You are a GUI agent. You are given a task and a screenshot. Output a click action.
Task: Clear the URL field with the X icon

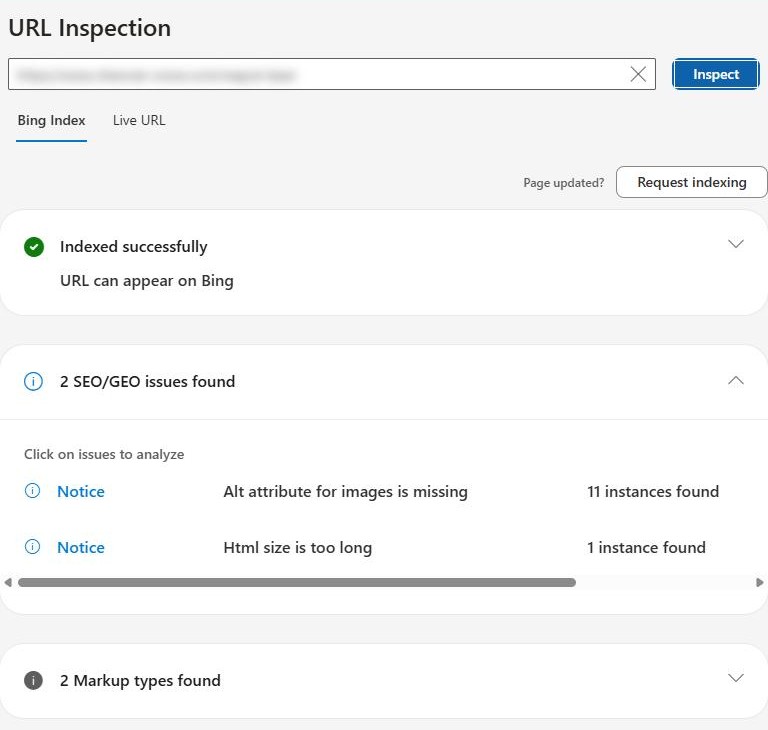pos(638,74)
